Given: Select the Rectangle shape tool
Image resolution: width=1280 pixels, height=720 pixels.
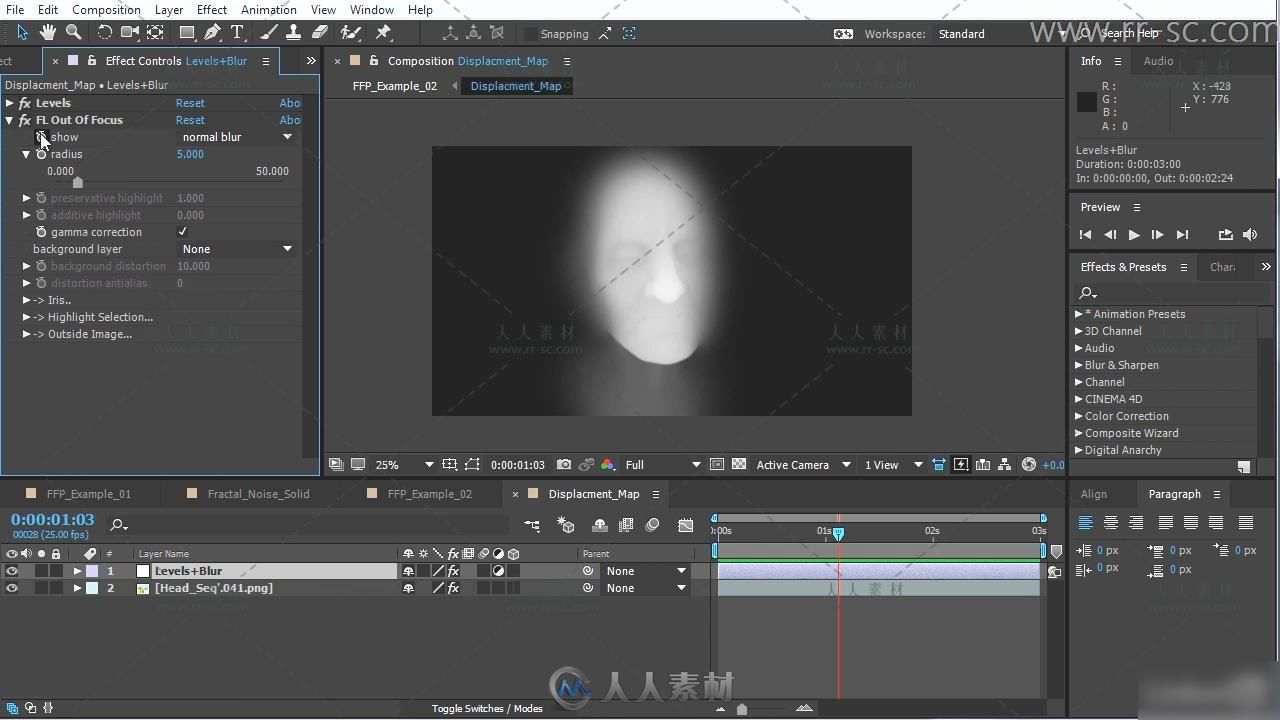Looking at the screenshot, I should pos(186,33).
